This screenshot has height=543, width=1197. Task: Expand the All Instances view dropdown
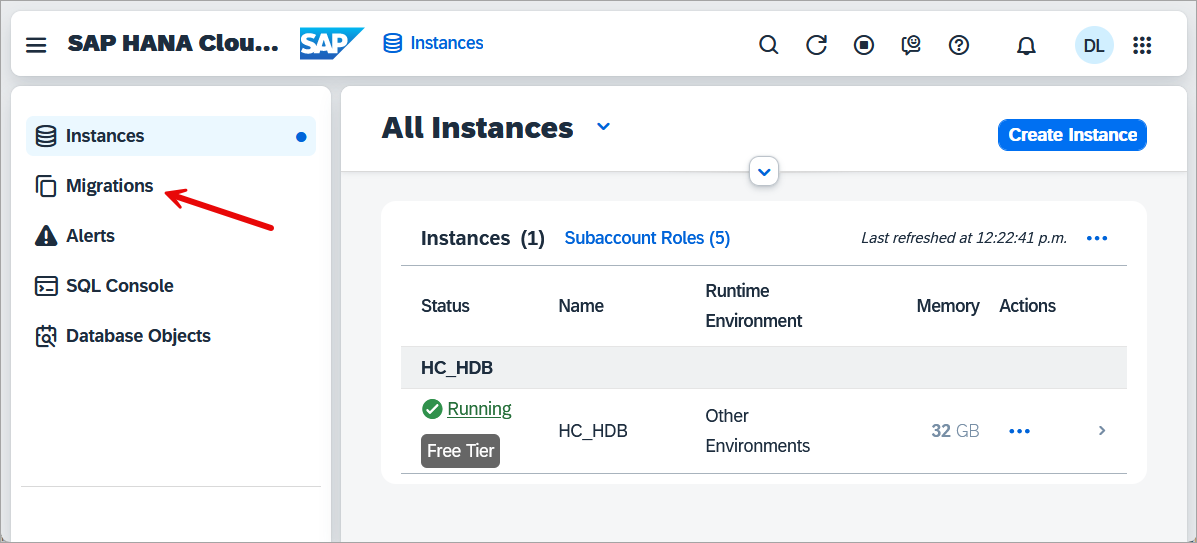(603, 127)
